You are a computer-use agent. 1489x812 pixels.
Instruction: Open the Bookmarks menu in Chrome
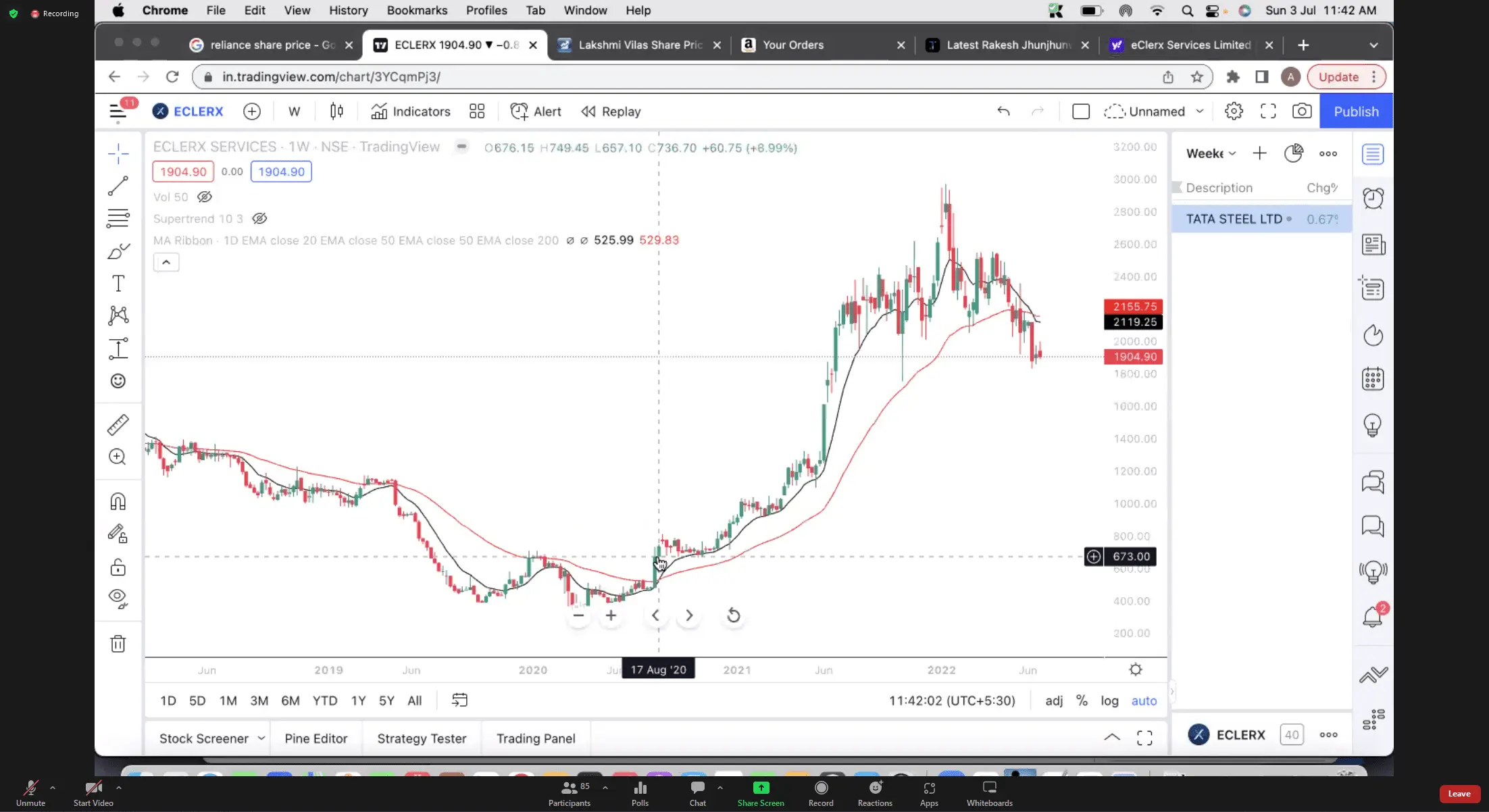click(x=417, y=10)
